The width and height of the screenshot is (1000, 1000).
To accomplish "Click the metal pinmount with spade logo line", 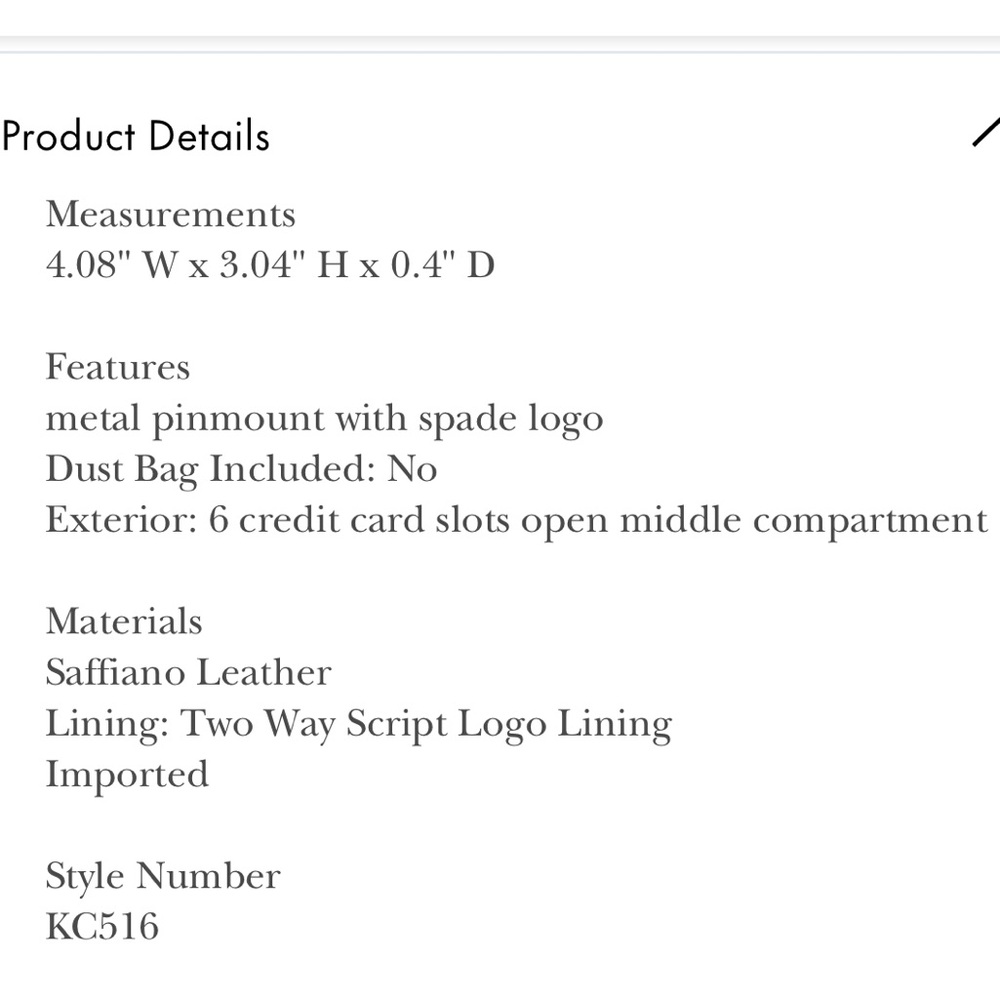I will click(x=325, y=420).
